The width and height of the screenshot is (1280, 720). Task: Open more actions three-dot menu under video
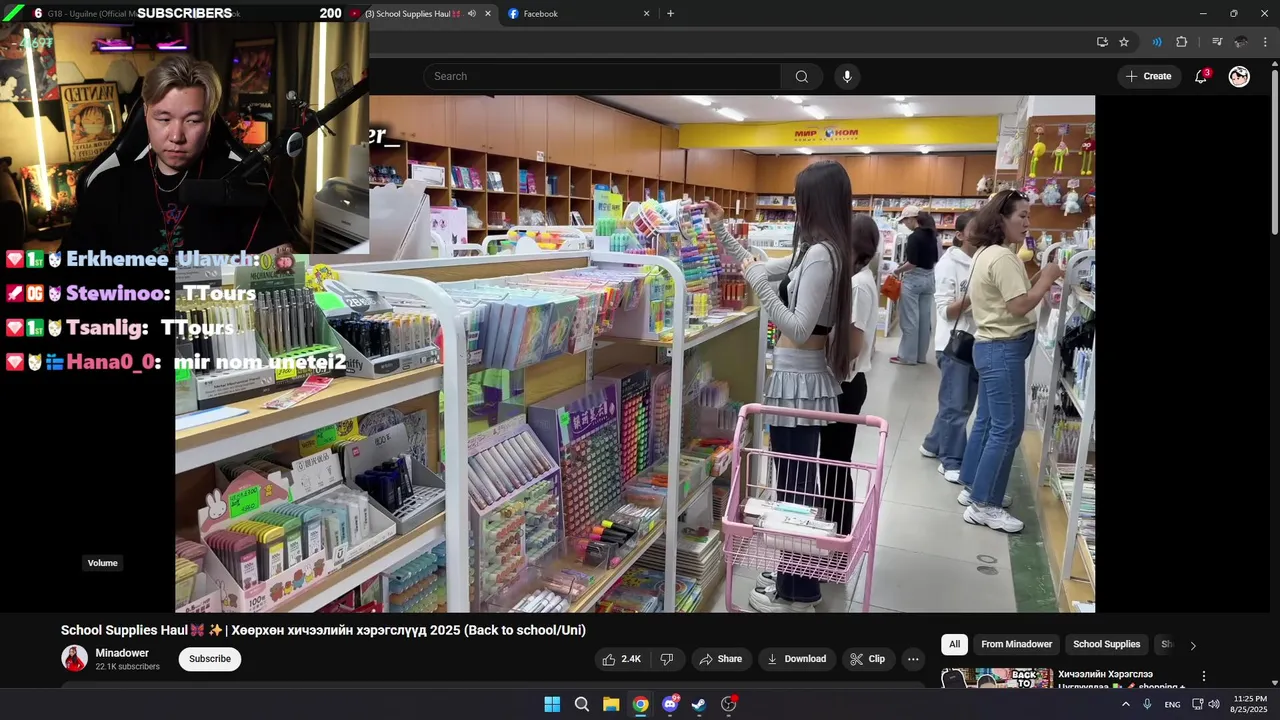pyautogui.click(x=913, y=659)
